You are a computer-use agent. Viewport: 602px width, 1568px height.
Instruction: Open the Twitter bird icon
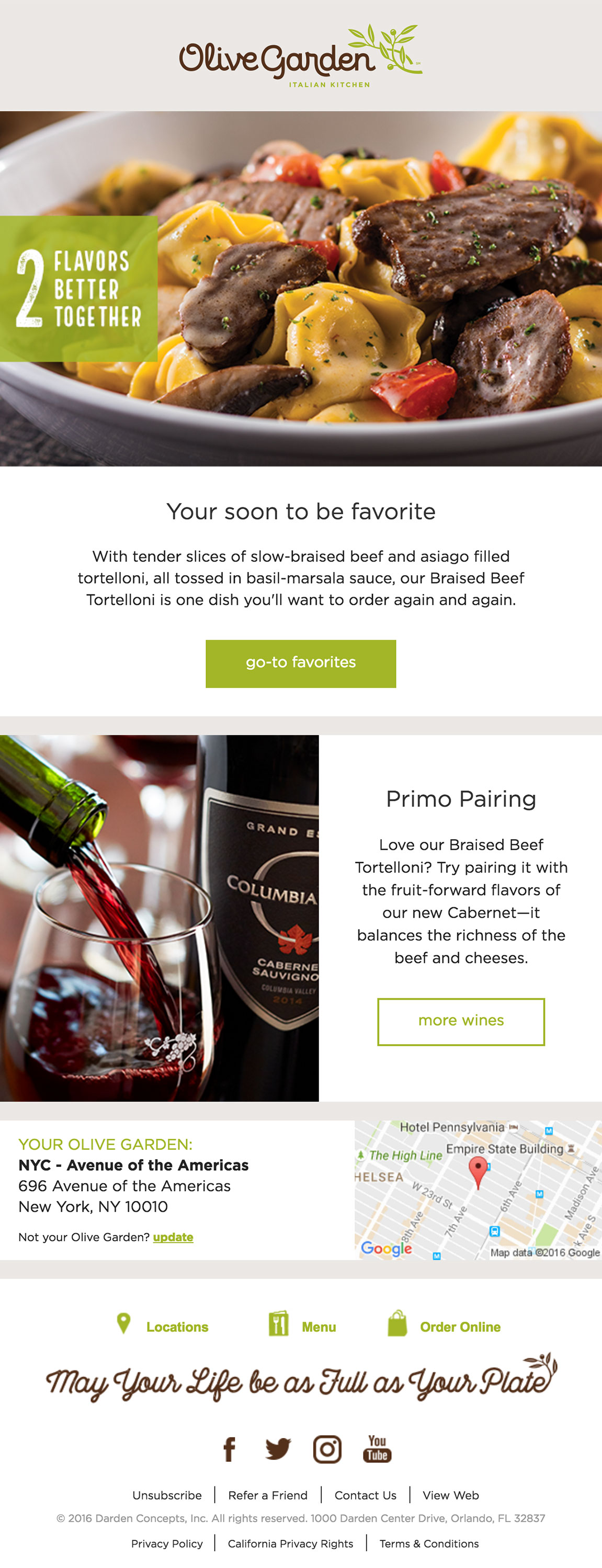278,1449
